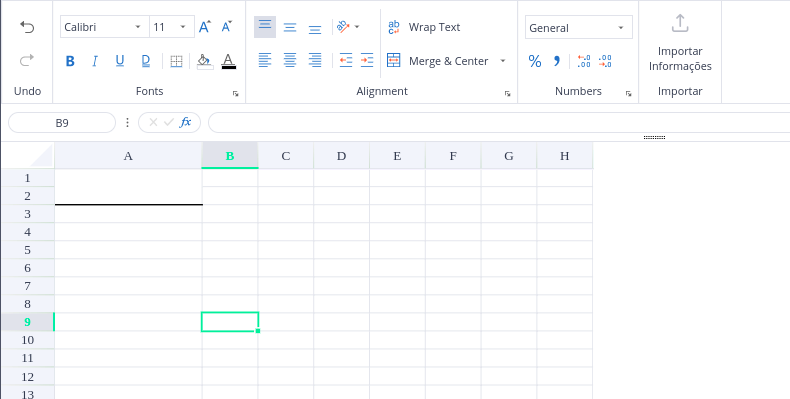The image size is (790, 399).
Task: Click the fill color bucket icon
Action: [x=205, y=61]
